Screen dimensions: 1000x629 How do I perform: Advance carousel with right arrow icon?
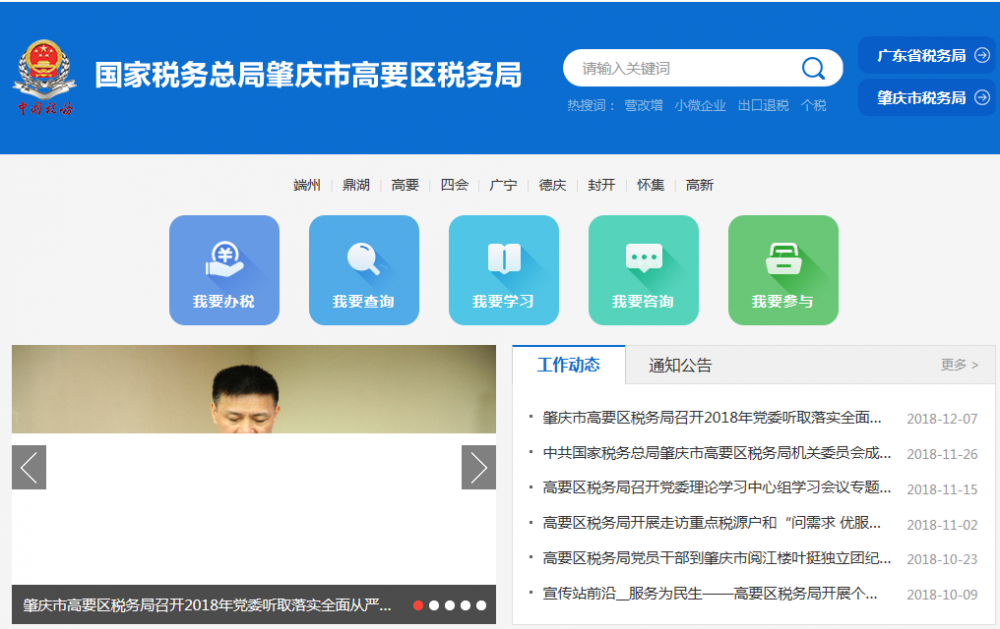pyautogui.click(x=478, y=467)
